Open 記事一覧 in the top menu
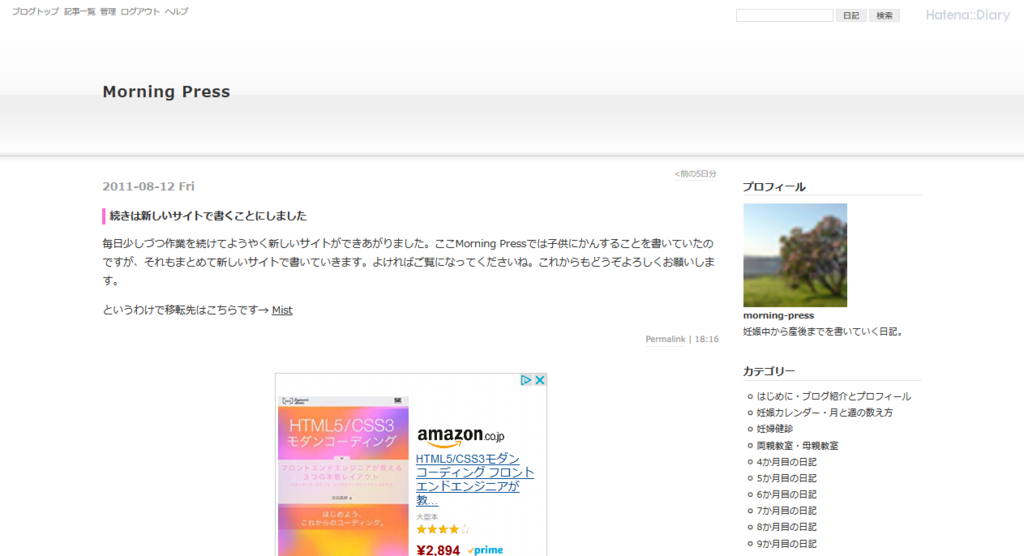 (80, 12)
